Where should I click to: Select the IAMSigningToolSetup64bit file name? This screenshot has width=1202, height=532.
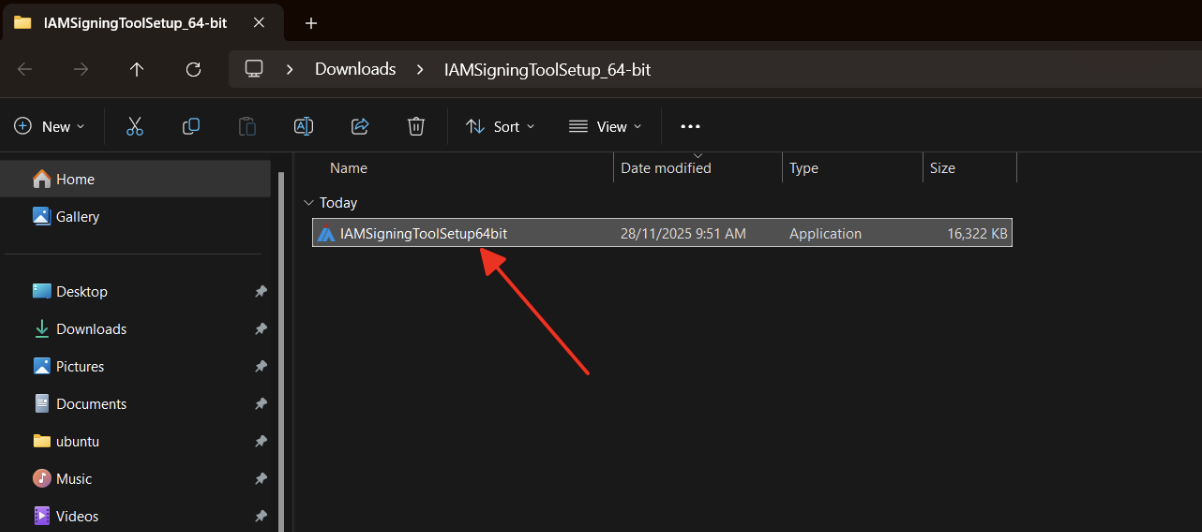click(424, 234)
